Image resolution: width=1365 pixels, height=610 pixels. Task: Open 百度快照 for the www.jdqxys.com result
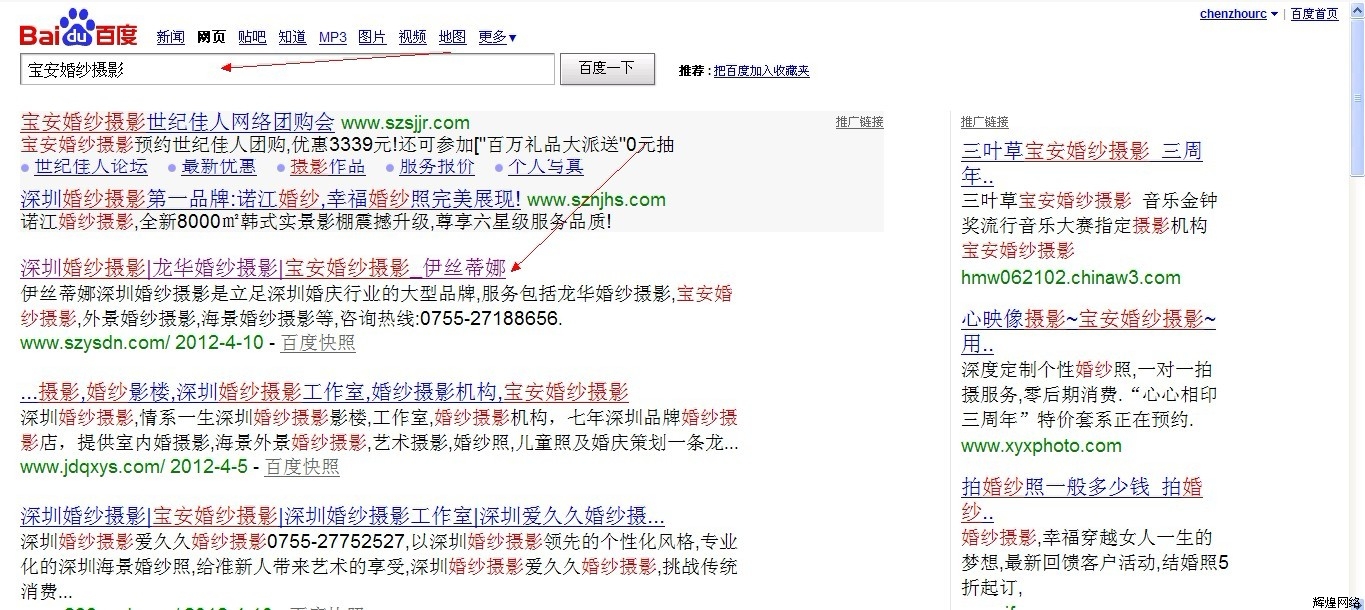click(x=302, y=467)
